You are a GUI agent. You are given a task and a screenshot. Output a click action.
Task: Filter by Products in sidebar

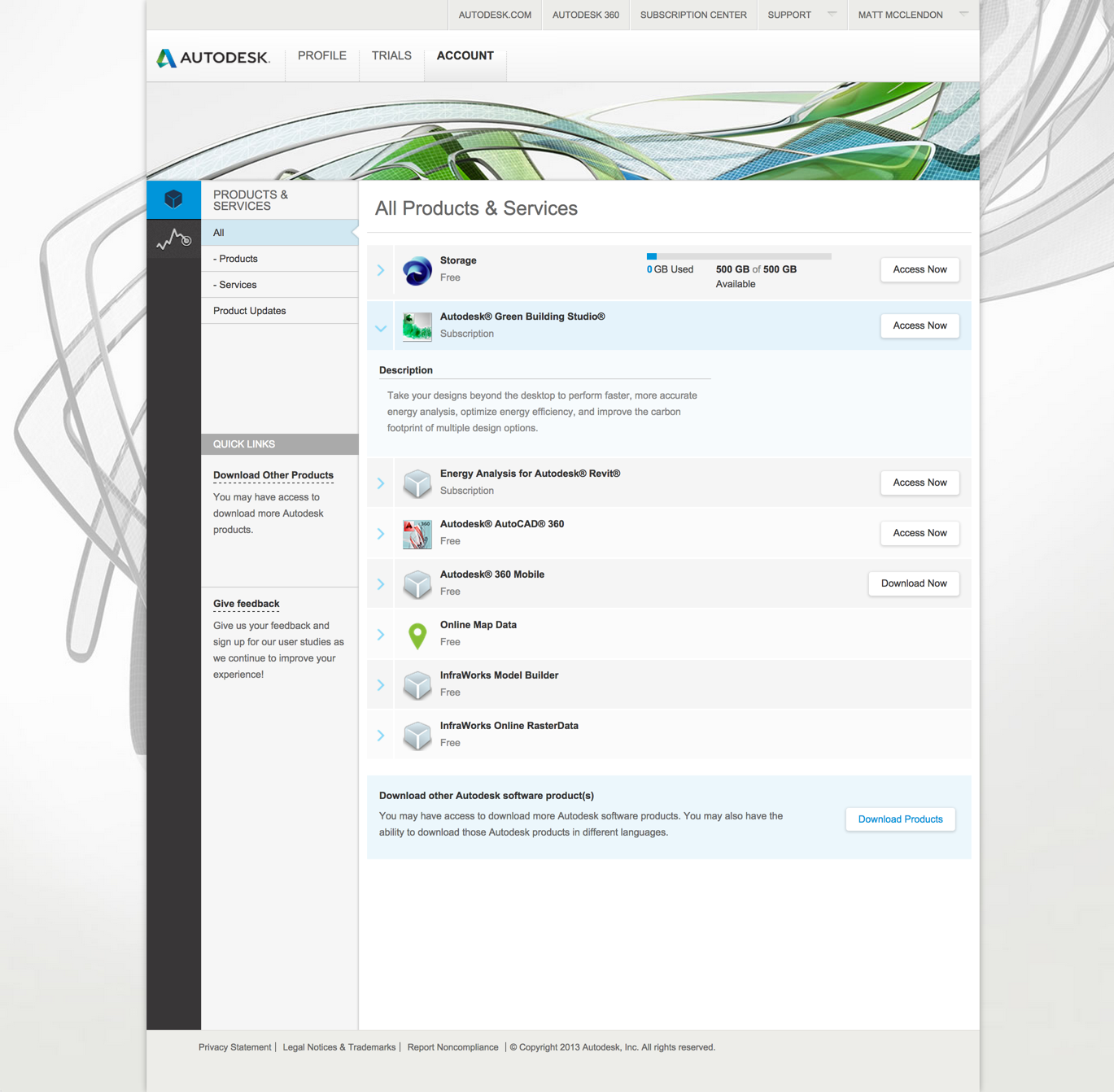pyautogui.click(x=280, y=259)
